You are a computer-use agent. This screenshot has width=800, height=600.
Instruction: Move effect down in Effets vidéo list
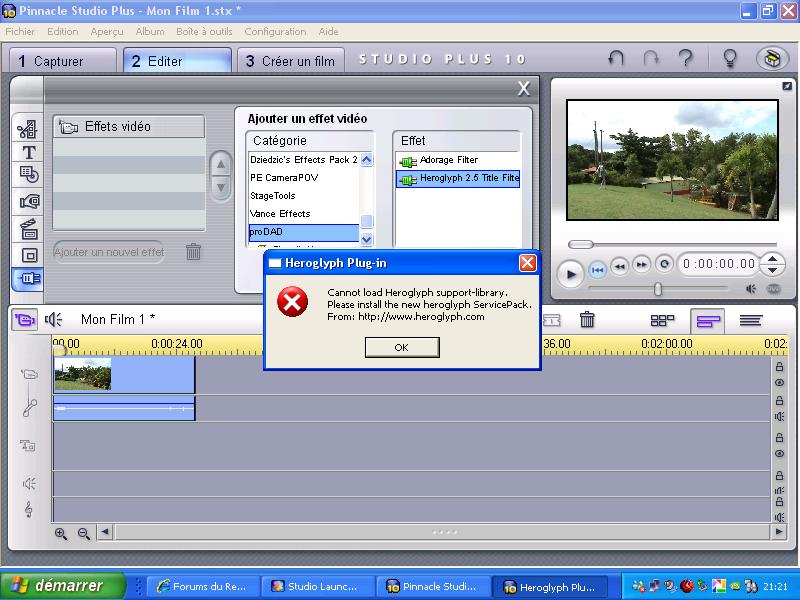pyautogui.click(x=221, y=188)
